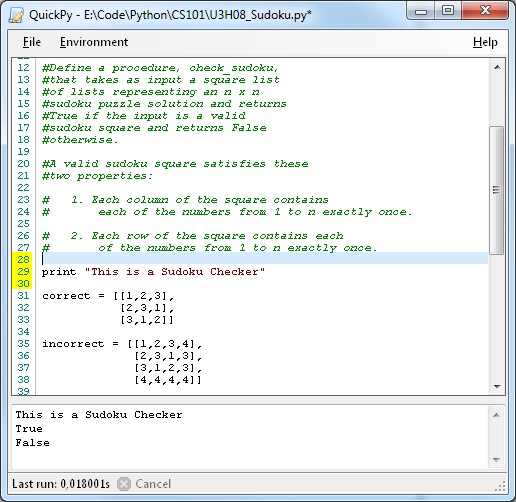Open the Help menu
Viewport: 516px width, 502px height.
coord(485,42)
